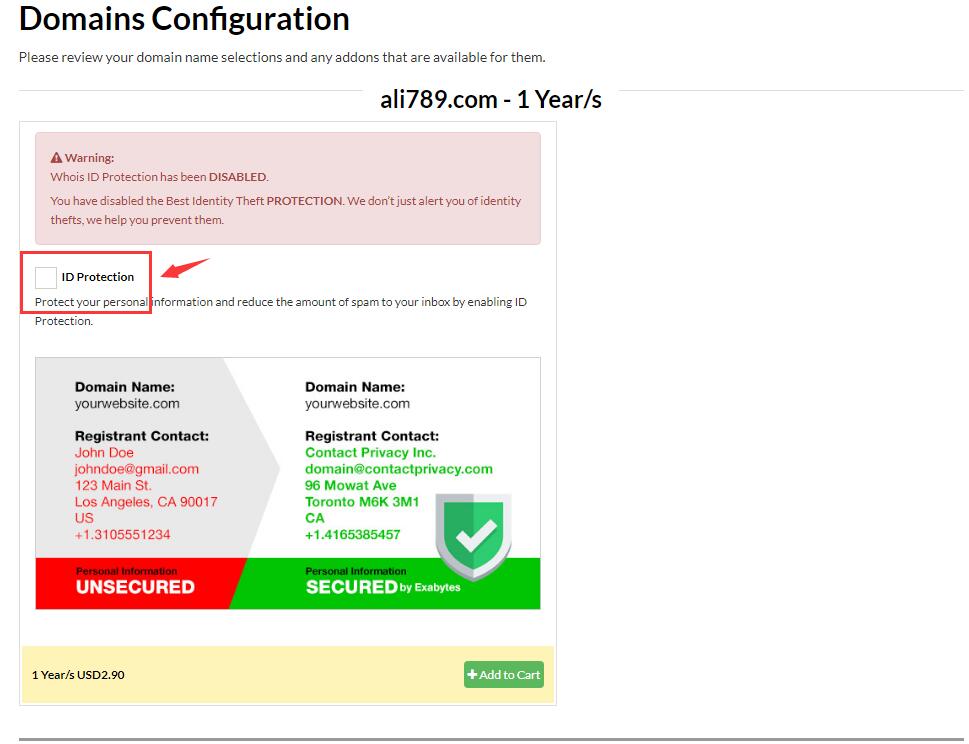Screen dimensions: 969x744
Task: Click the Contact Privacy Inc. text
Action: [370, 453]
